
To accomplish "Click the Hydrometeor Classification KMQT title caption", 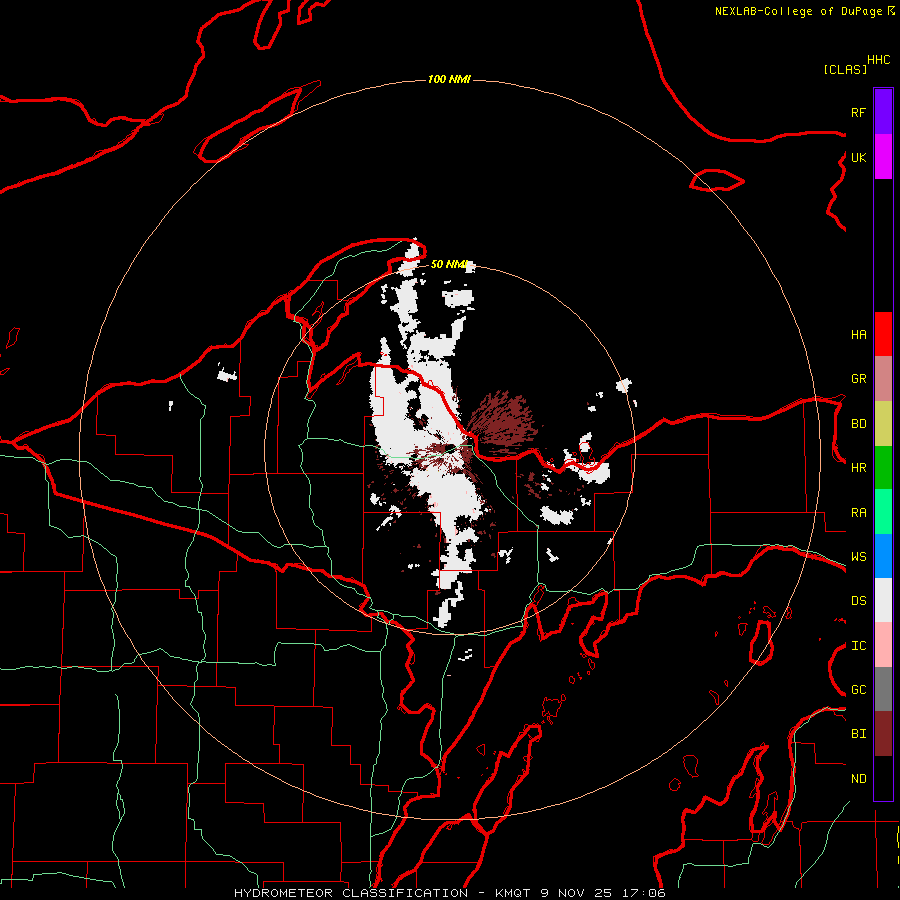I will 449,893.
